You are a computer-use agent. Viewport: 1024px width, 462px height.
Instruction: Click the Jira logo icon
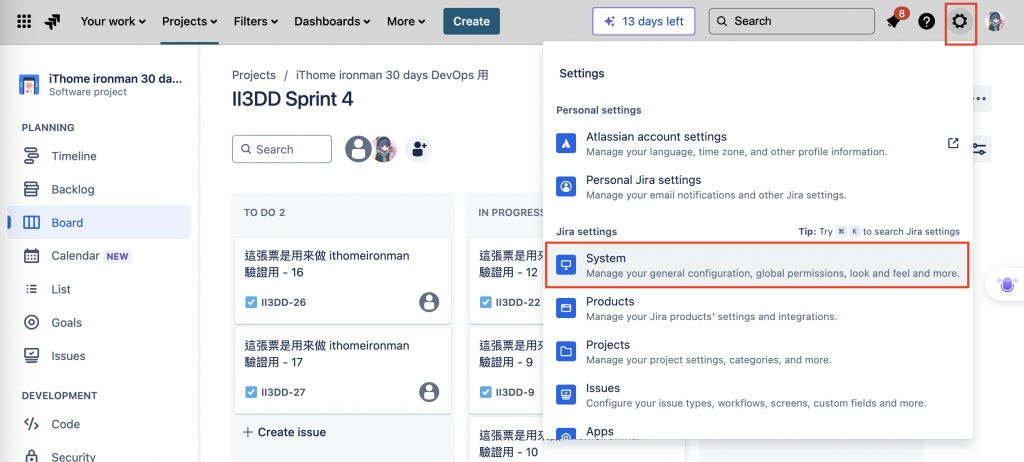click(53, 22)
